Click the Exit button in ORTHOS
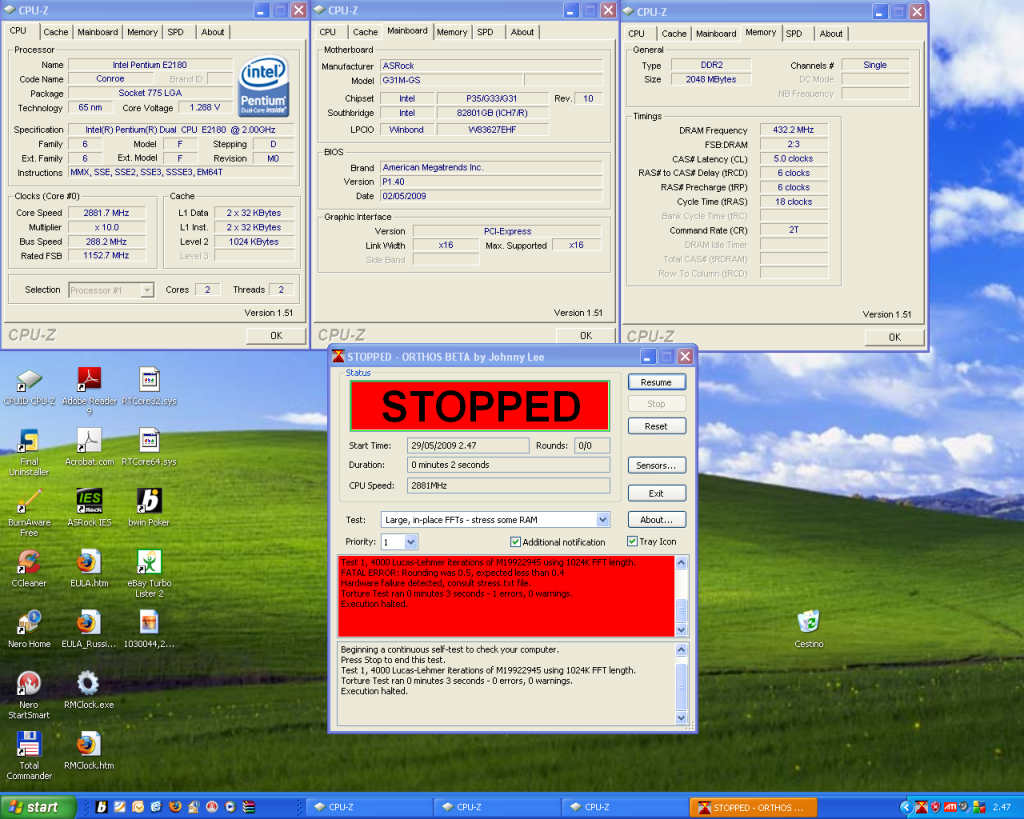 point(656,493)
